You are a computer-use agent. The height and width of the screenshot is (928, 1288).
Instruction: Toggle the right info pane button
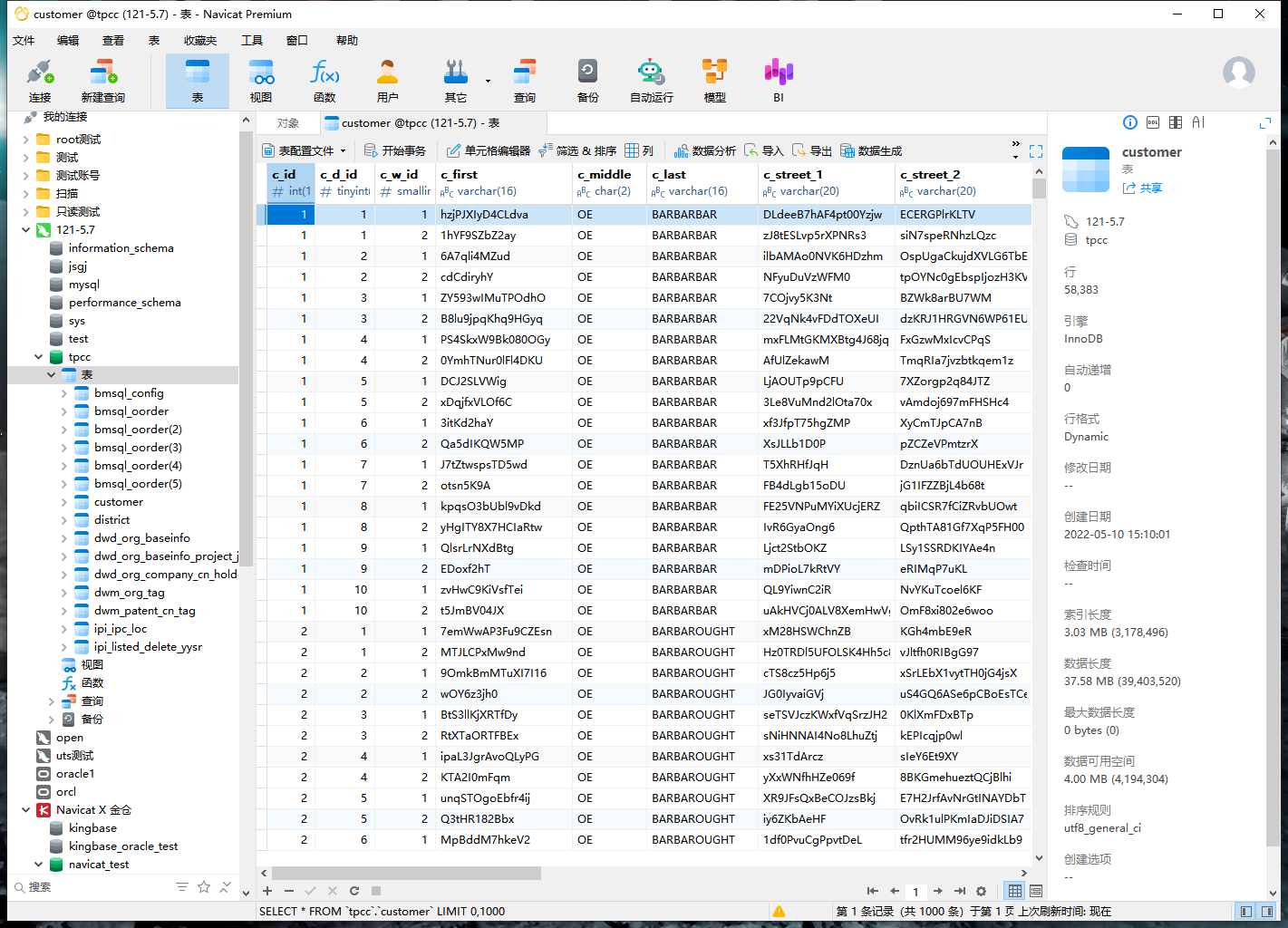pos(1267,912)
